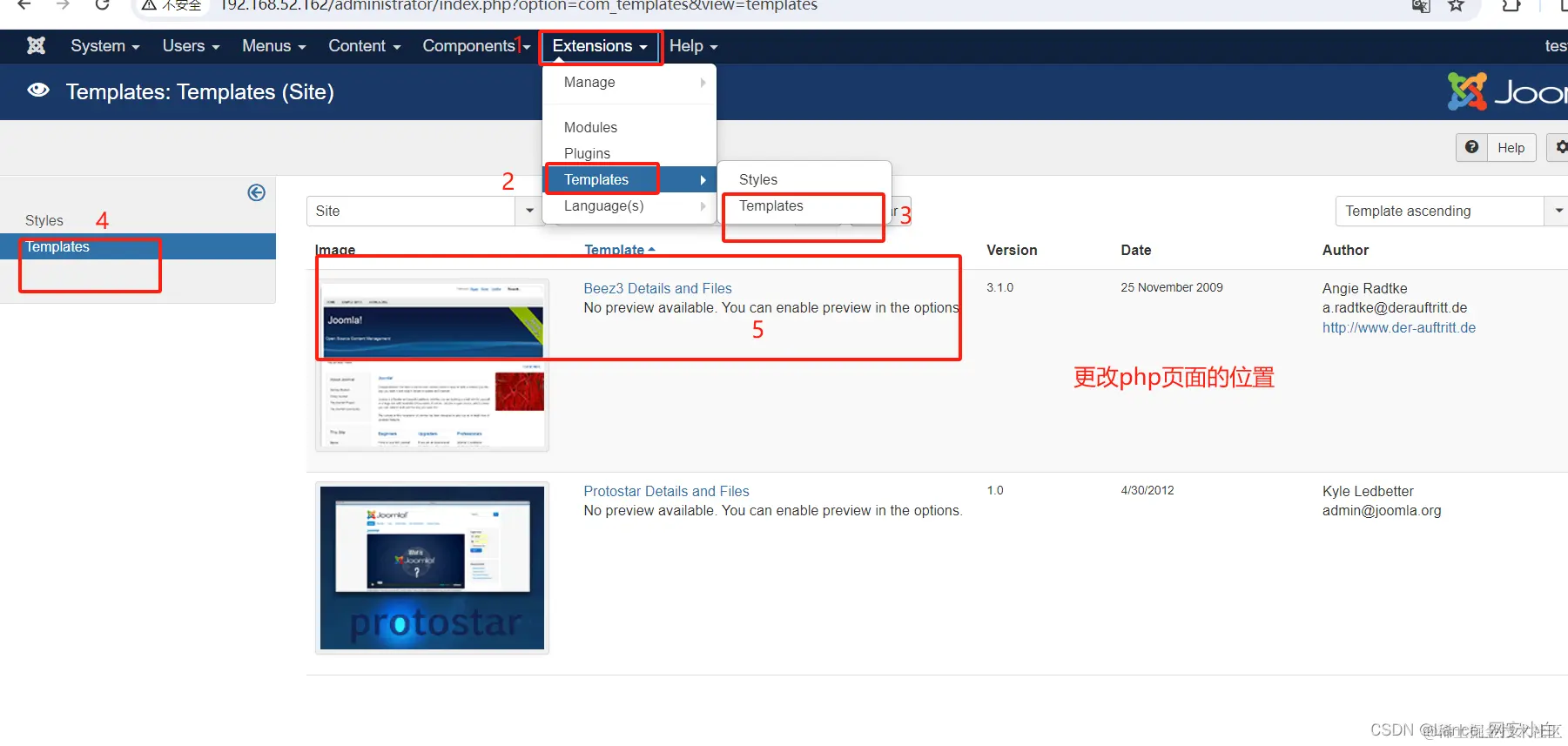Open Protostar Details and Files link
Screen dimensions: 1568x746
(666, 491)
